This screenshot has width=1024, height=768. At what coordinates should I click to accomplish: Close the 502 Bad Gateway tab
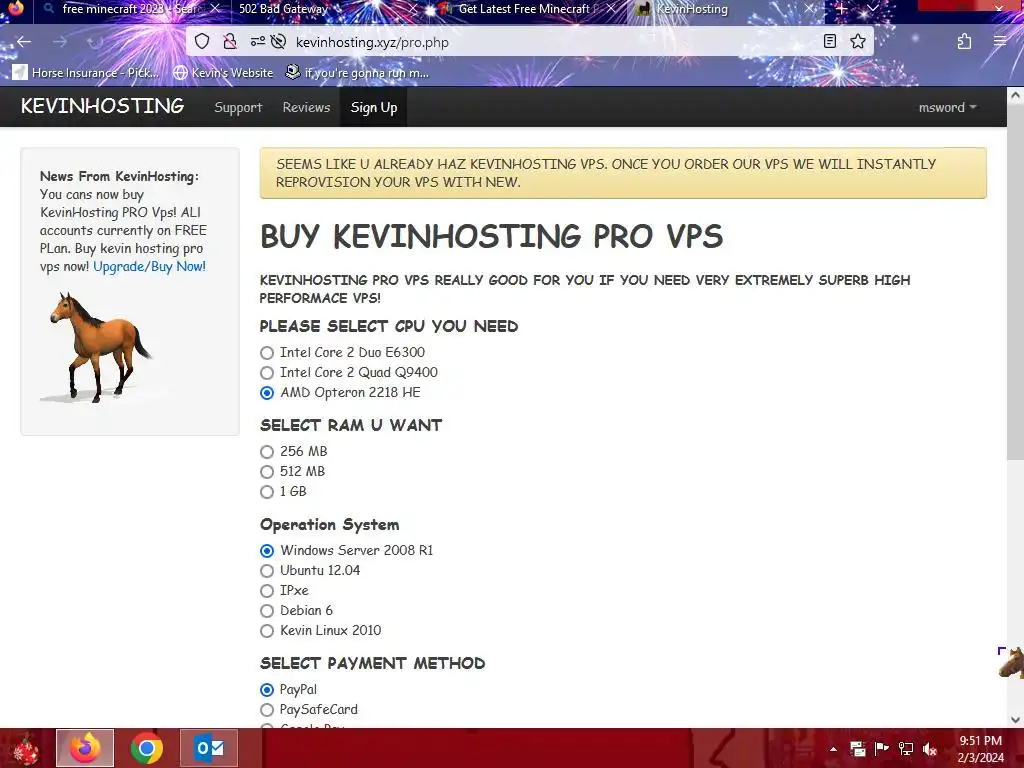coord(413,9)
